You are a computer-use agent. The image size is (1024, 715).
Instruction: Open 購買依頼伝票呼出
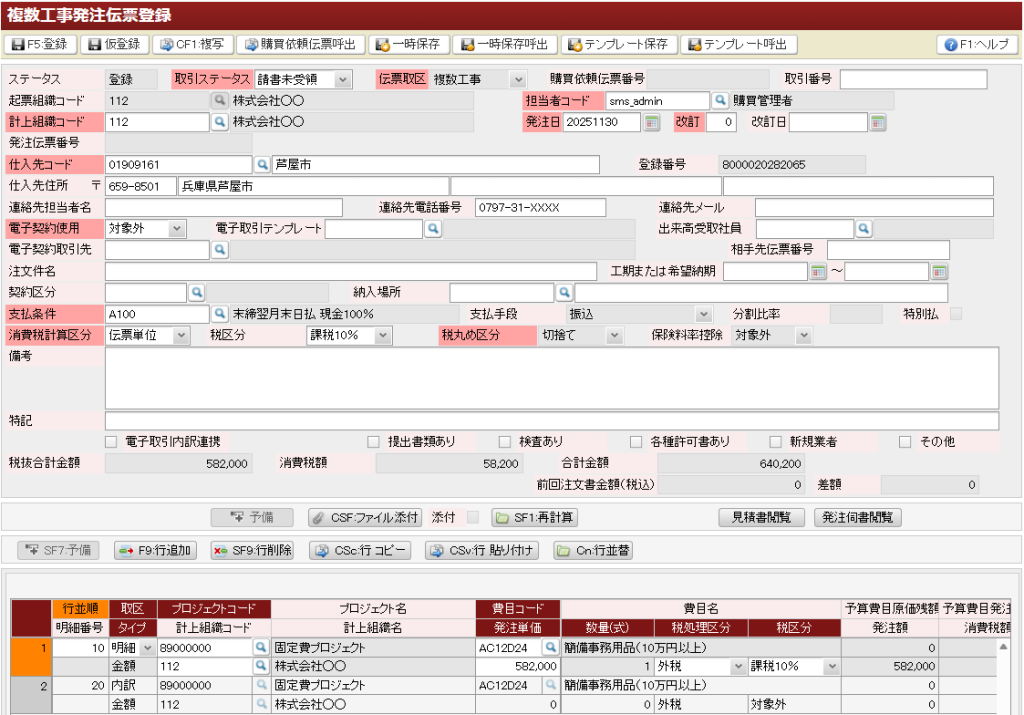(300, 44)
